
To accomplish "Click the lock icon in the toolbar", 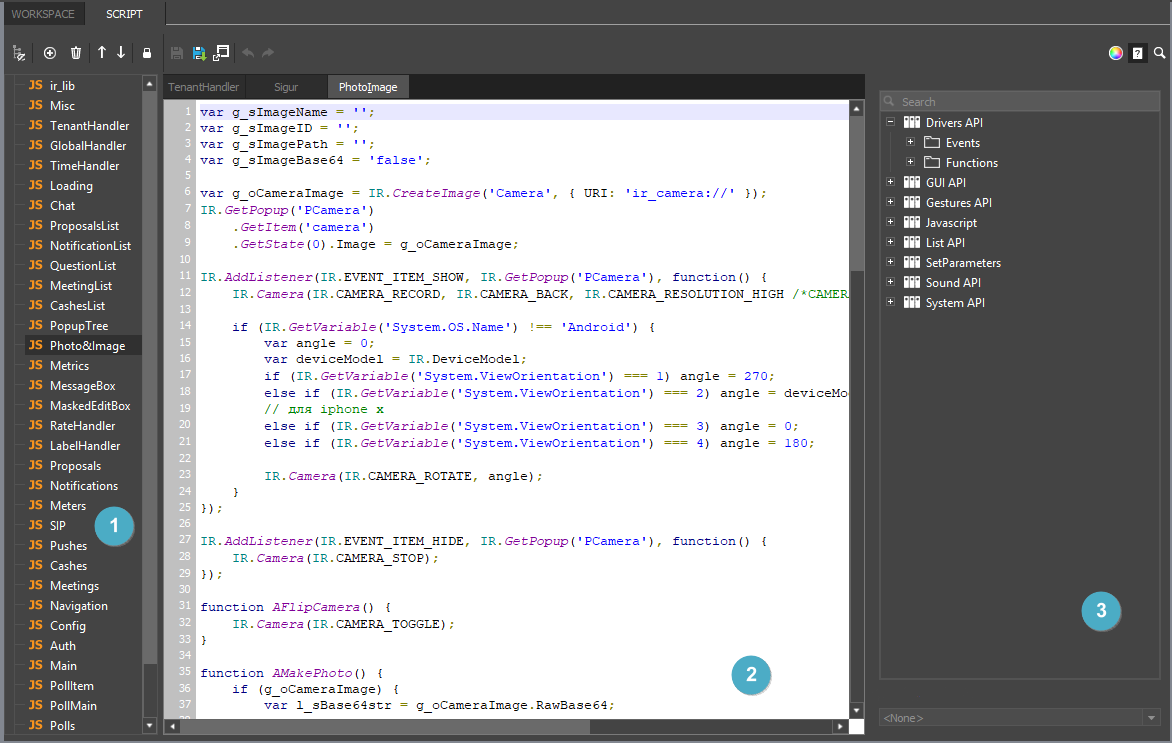I will pyautogui.click(x=147, y=52).
